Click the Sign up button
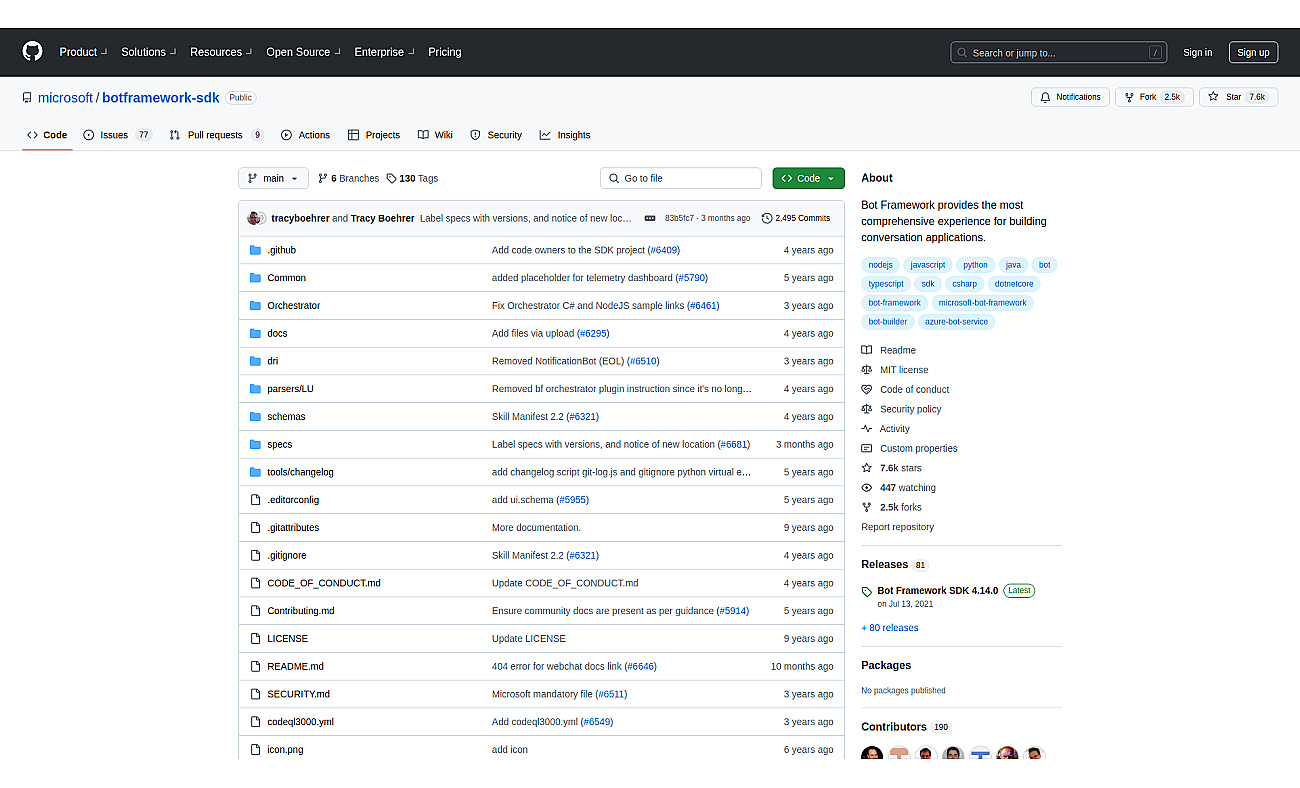 pyautogui.click(x=1253, y=52)
